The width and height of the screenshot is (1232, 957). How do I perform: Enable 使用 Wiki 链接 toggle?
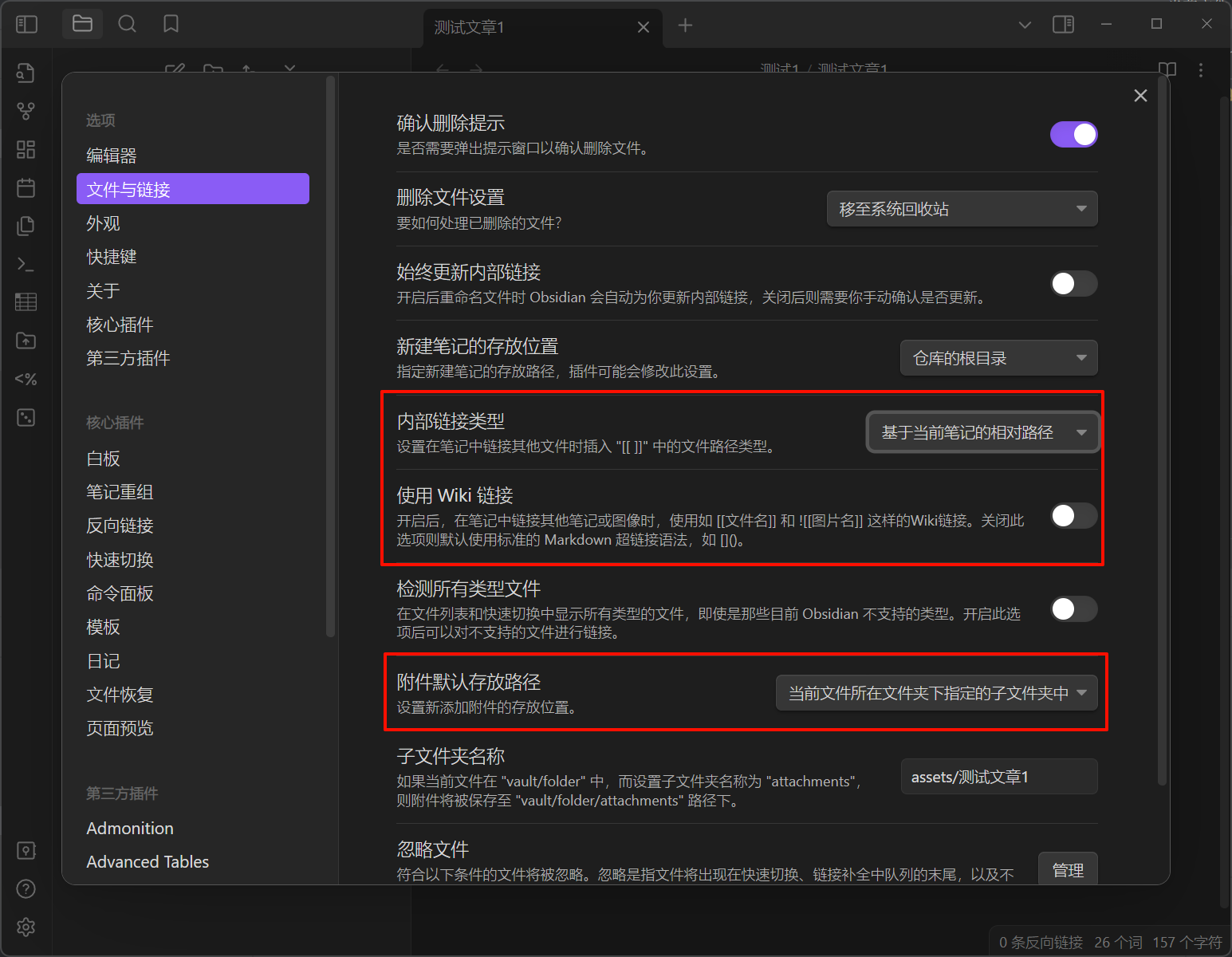[1073, 516]
